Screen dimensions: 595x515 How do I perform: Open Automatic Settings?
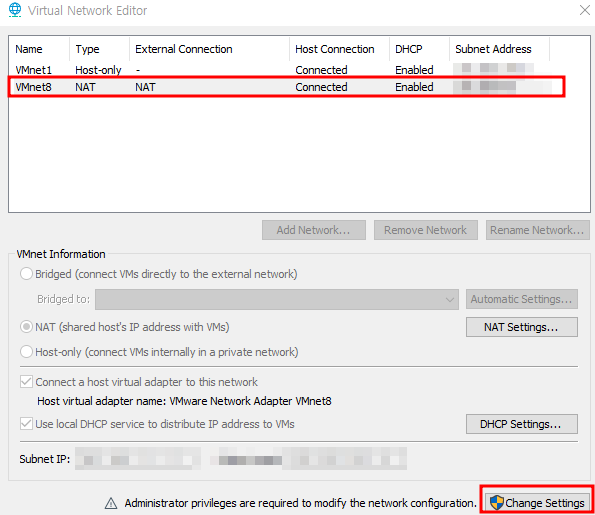(x=522, y=299)
